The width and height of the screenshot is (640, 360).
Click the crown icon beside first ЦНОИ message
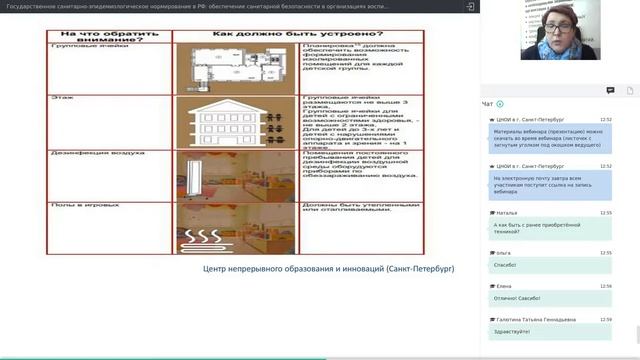pyautogui.click(x=492, y=120)
